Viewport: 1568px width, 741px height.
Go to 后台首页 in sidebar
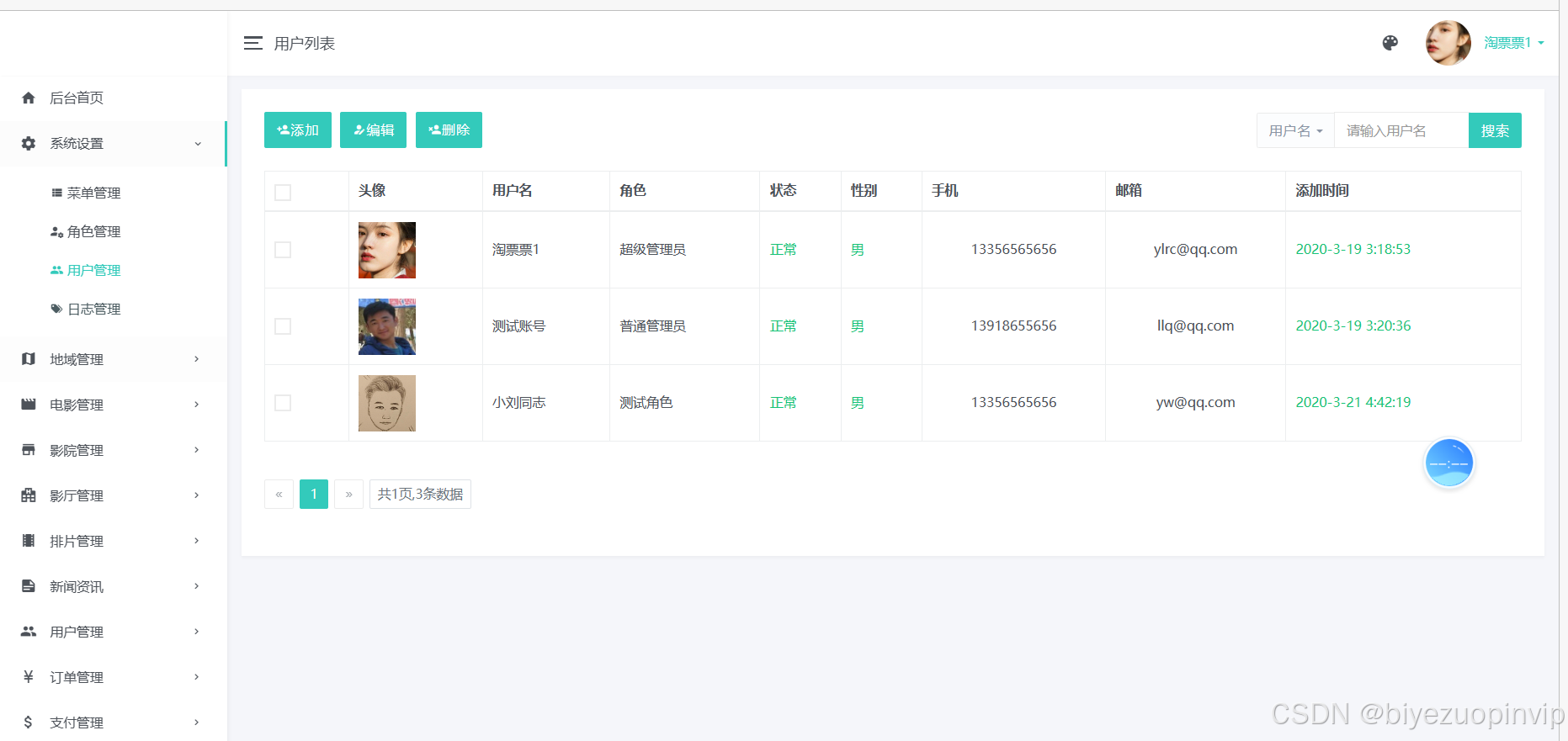click(x=77, y=98)
